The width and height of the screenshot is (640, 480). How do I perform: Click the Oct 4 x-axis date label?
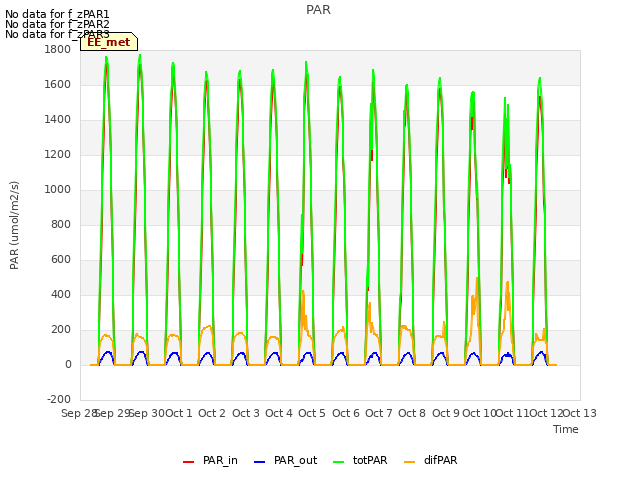click(x=279, y=413)
